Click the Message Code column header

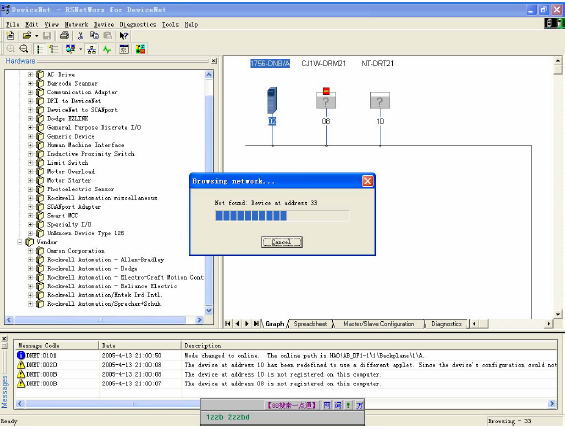click(56, 345)
